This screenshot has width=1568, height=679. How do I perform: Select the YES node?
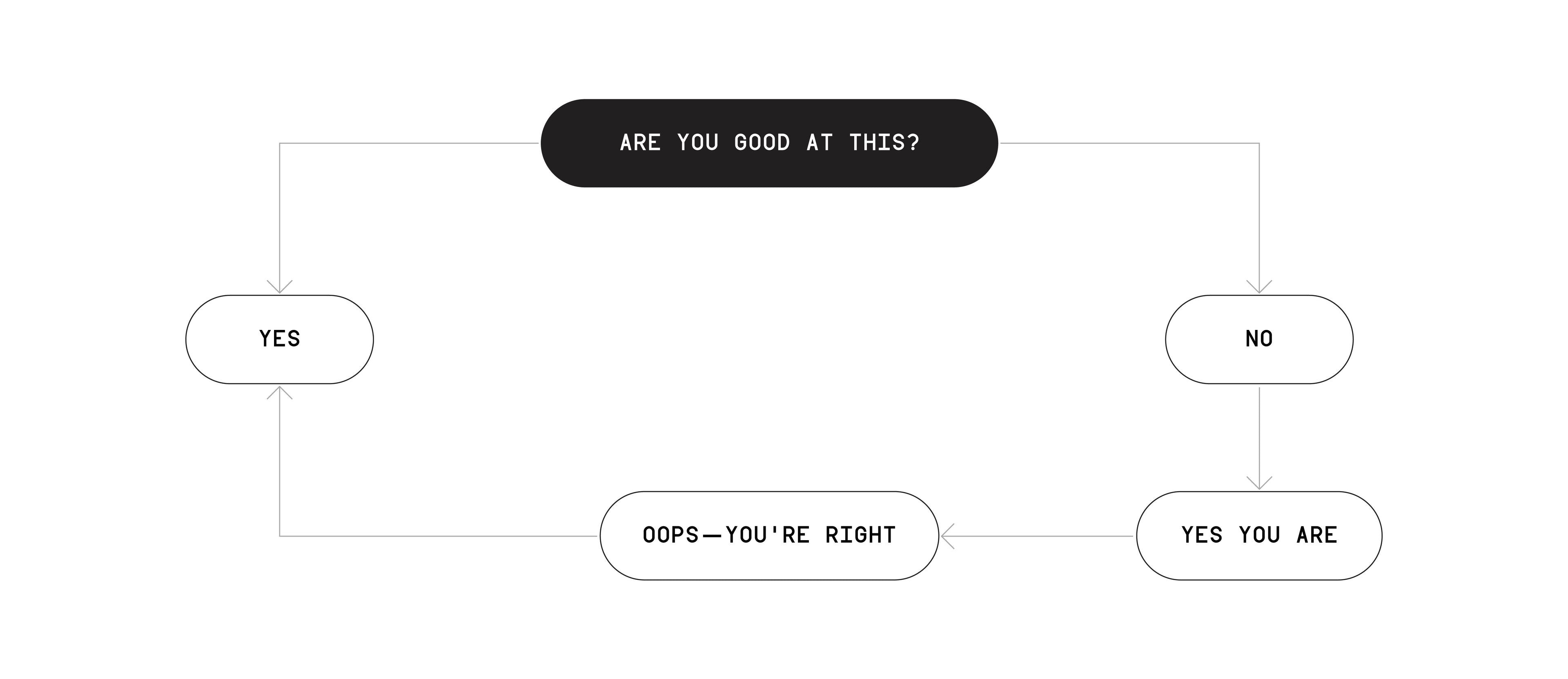point(279,339)
